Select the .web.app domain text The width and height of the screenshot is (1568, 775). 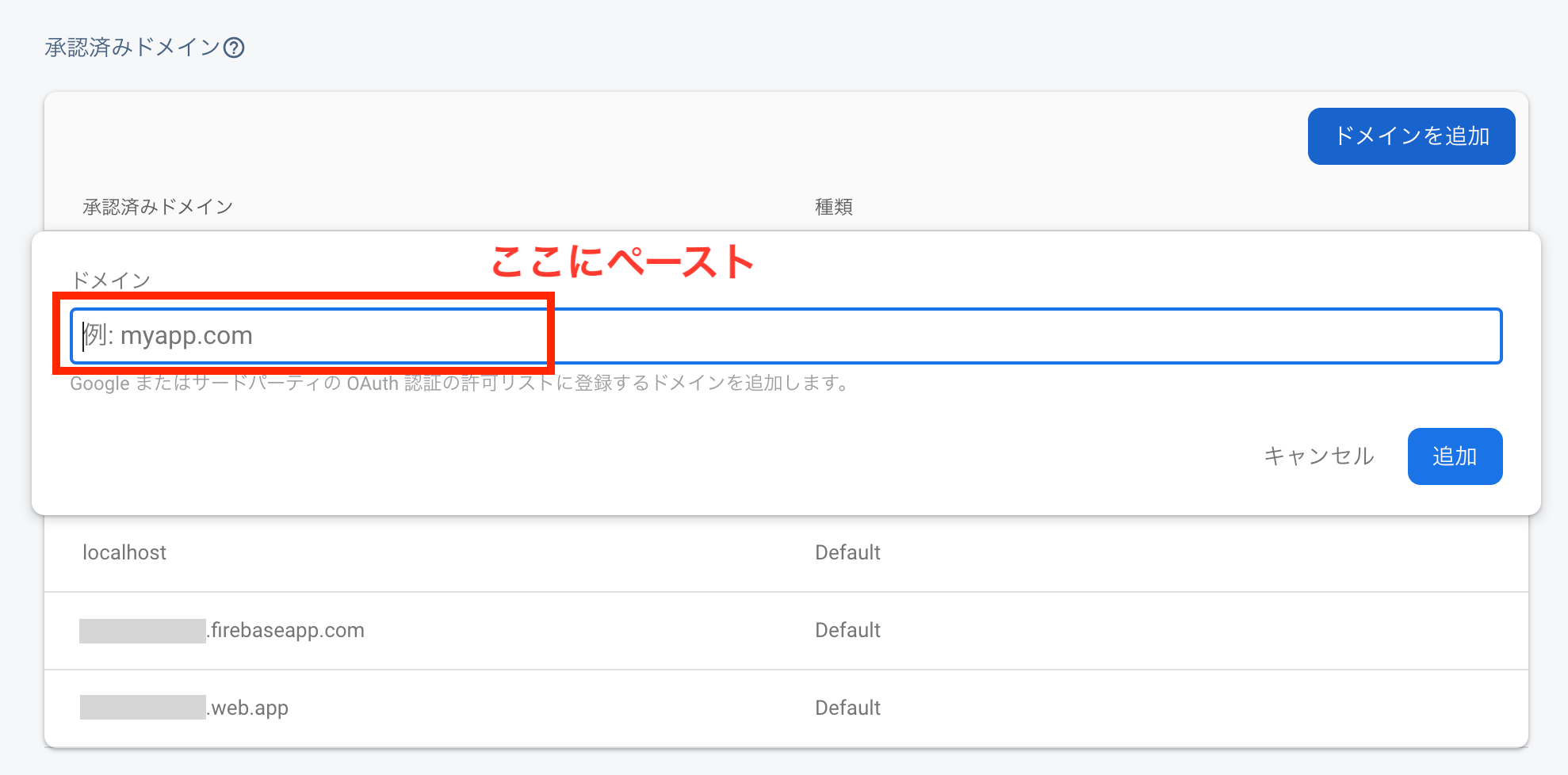pos(249,708)
